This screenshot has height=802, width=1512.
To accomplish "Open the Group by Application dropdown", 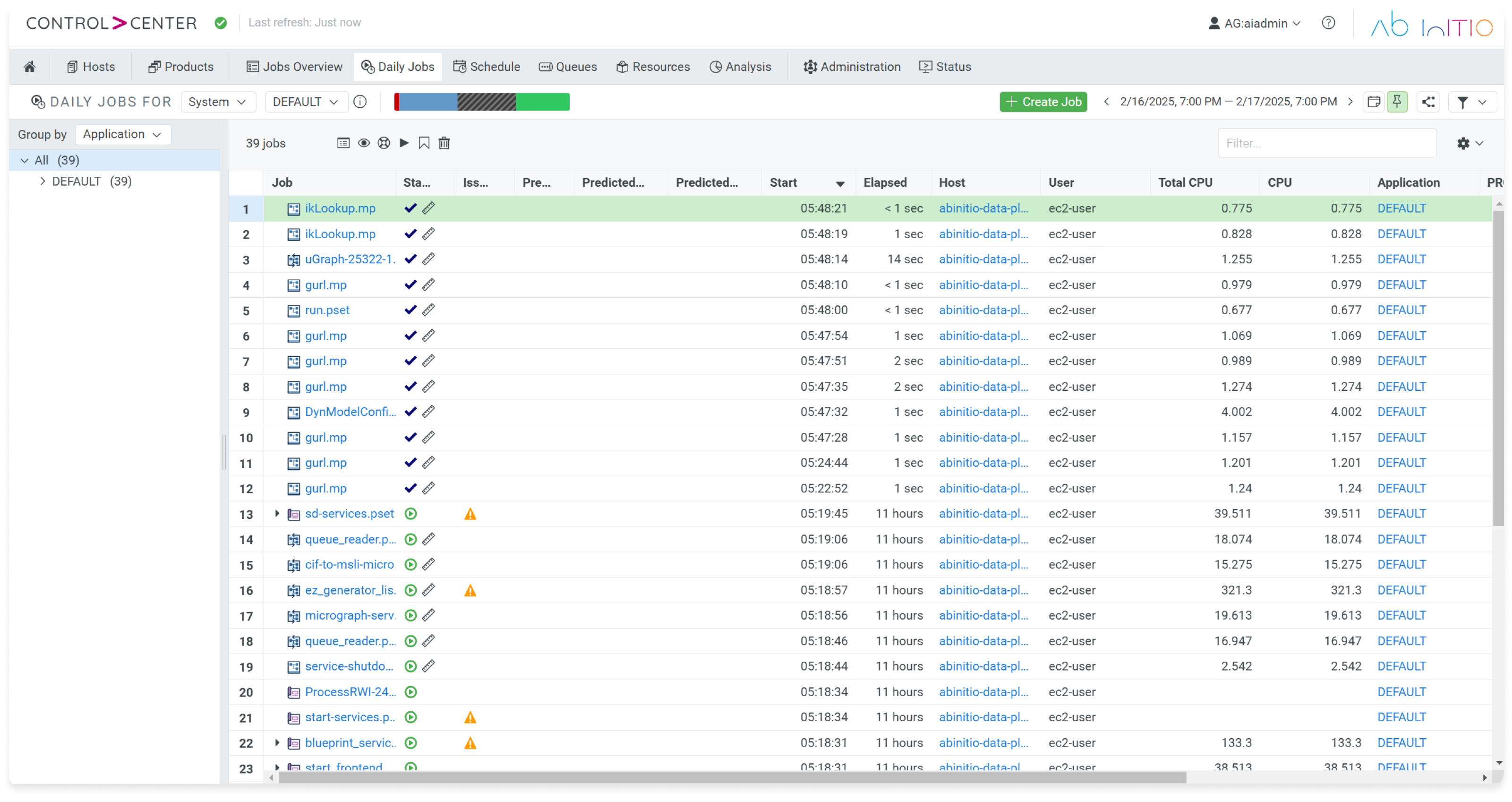I will (123, 134).
